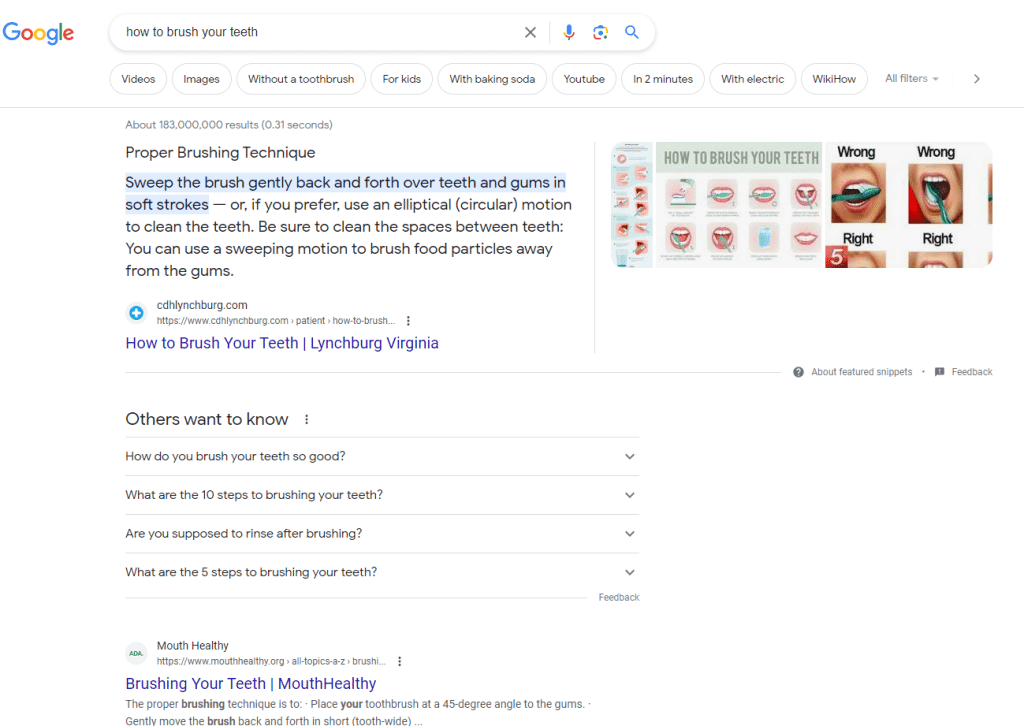Expand 'Are you supposed to rinse after brushing?'
The width and height of the screenshot is (1024, 726).
pos(382,533)
